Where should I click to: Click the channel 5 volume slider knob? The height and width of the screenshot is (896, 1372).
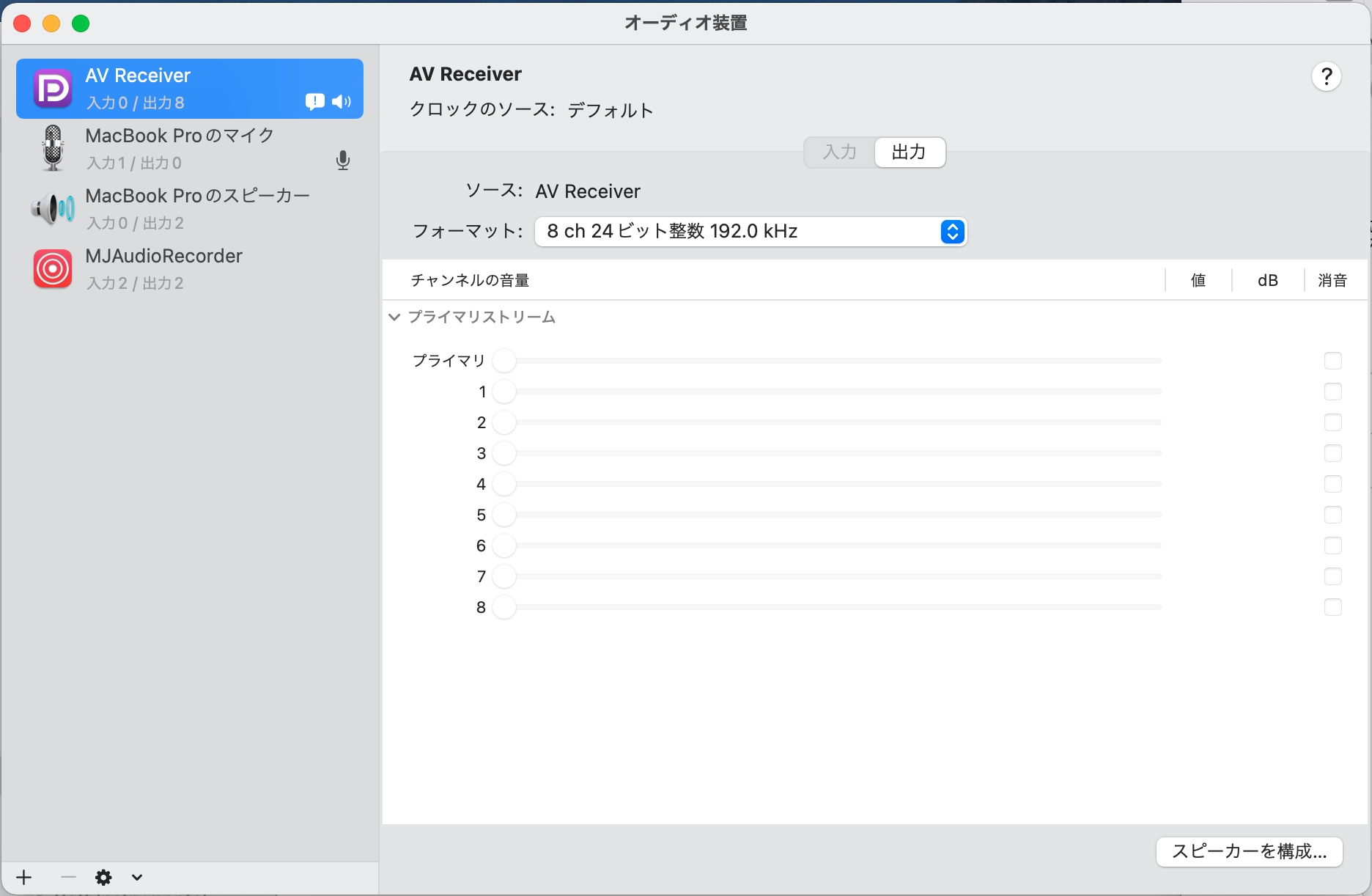click(x=504, y=515)
